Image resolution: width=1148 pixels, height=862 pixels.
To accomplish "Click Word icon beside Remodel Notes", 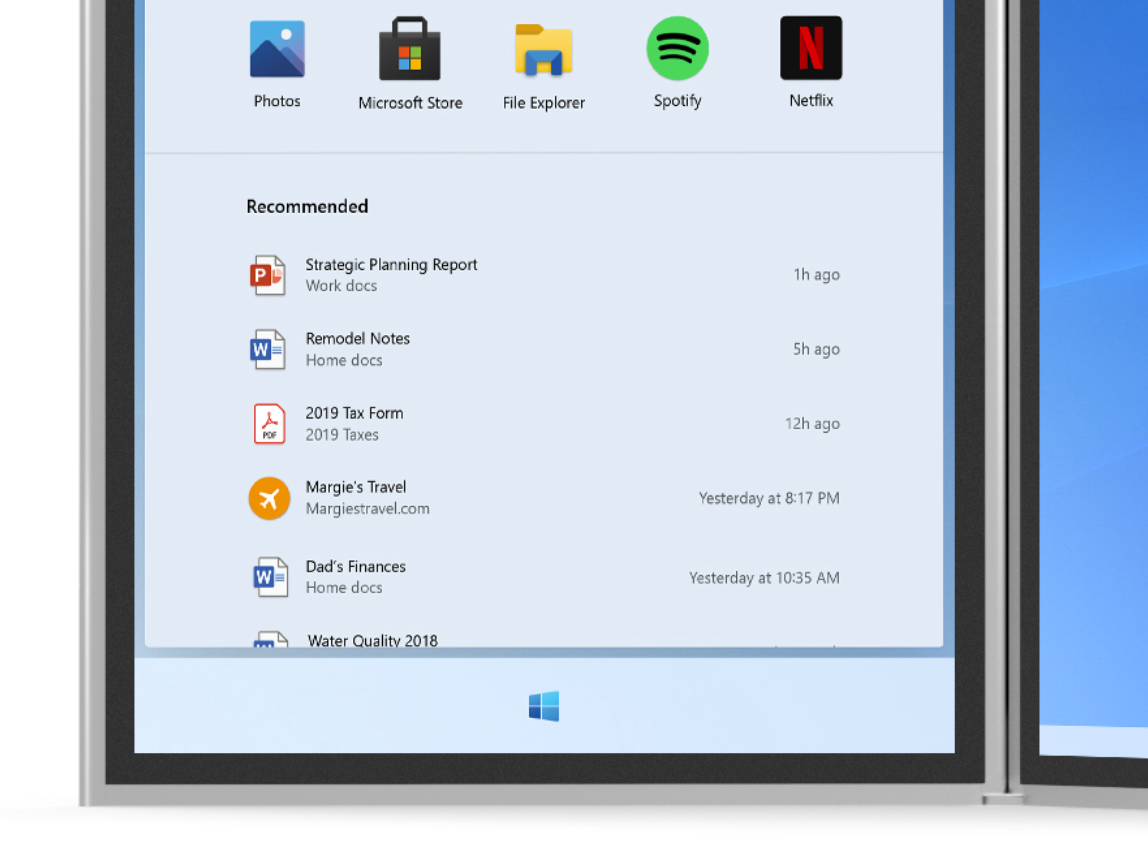I will pyautogui.click(x=267, y=349).
